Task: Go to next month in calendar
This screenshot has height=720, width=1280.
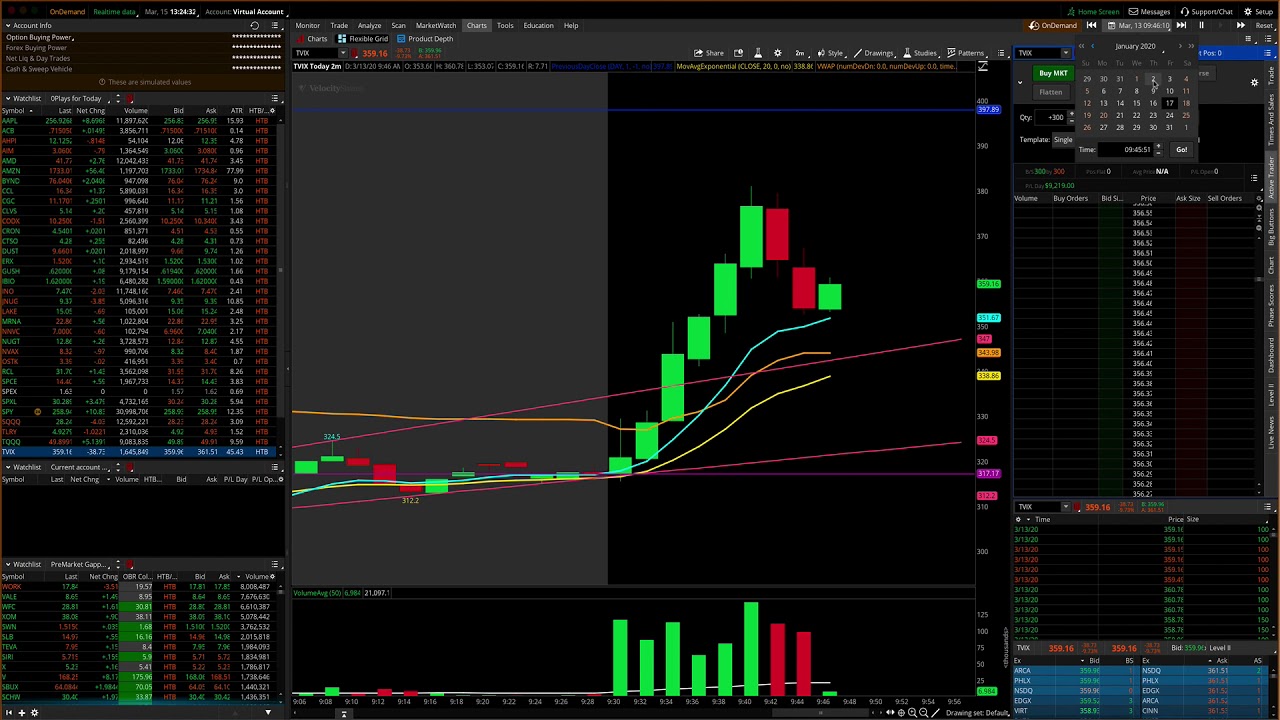Action: [1179, 46]
